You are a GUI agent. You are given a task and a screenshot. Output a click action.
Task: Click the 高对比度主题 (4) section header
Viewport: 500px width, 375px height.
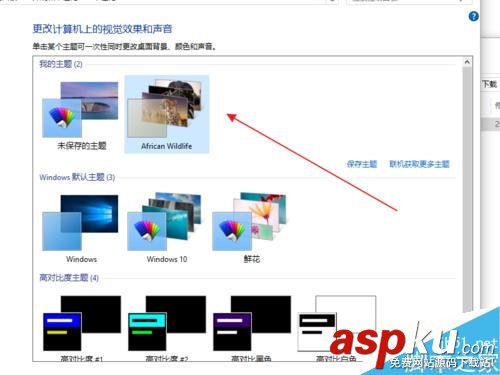[x=69, y=277]
